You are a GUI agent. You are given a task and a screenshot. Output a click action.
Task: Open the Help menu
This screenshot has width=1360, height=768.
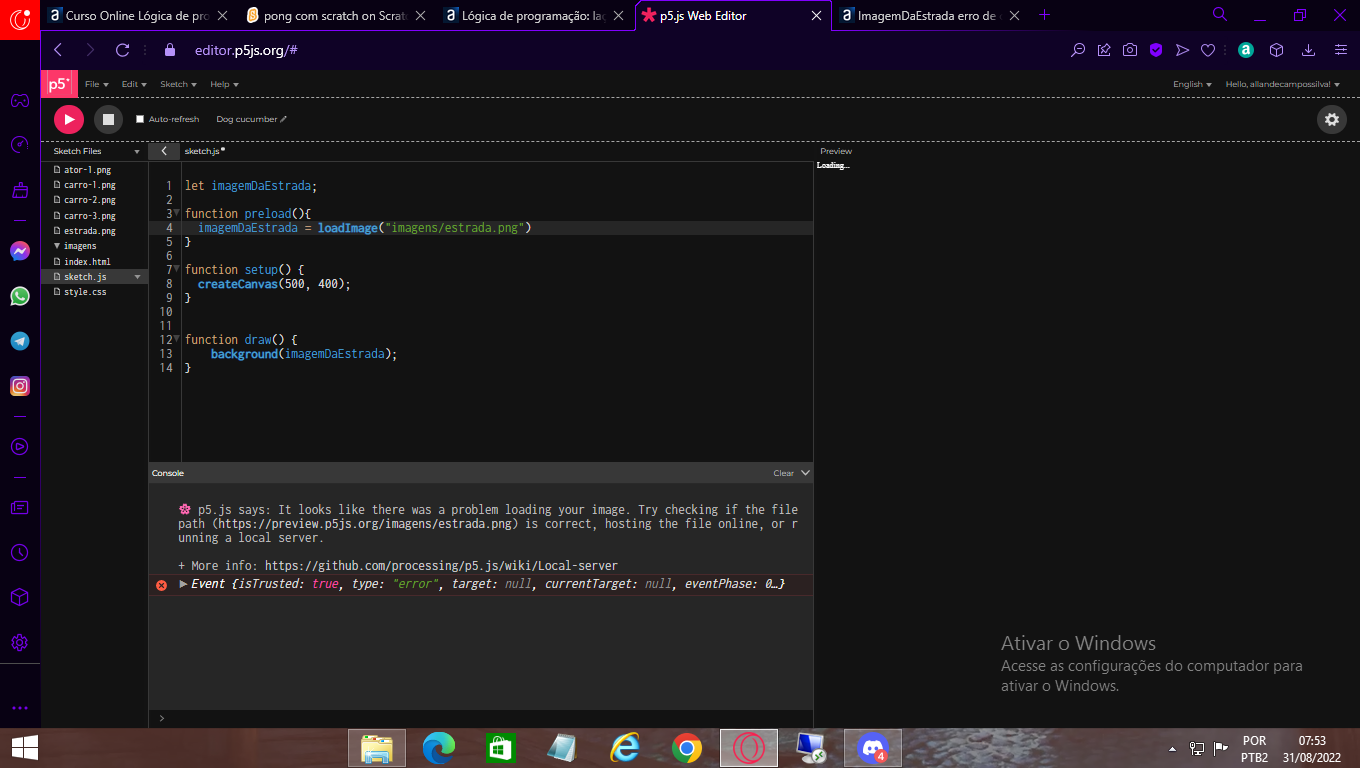[x=224, y=84]
